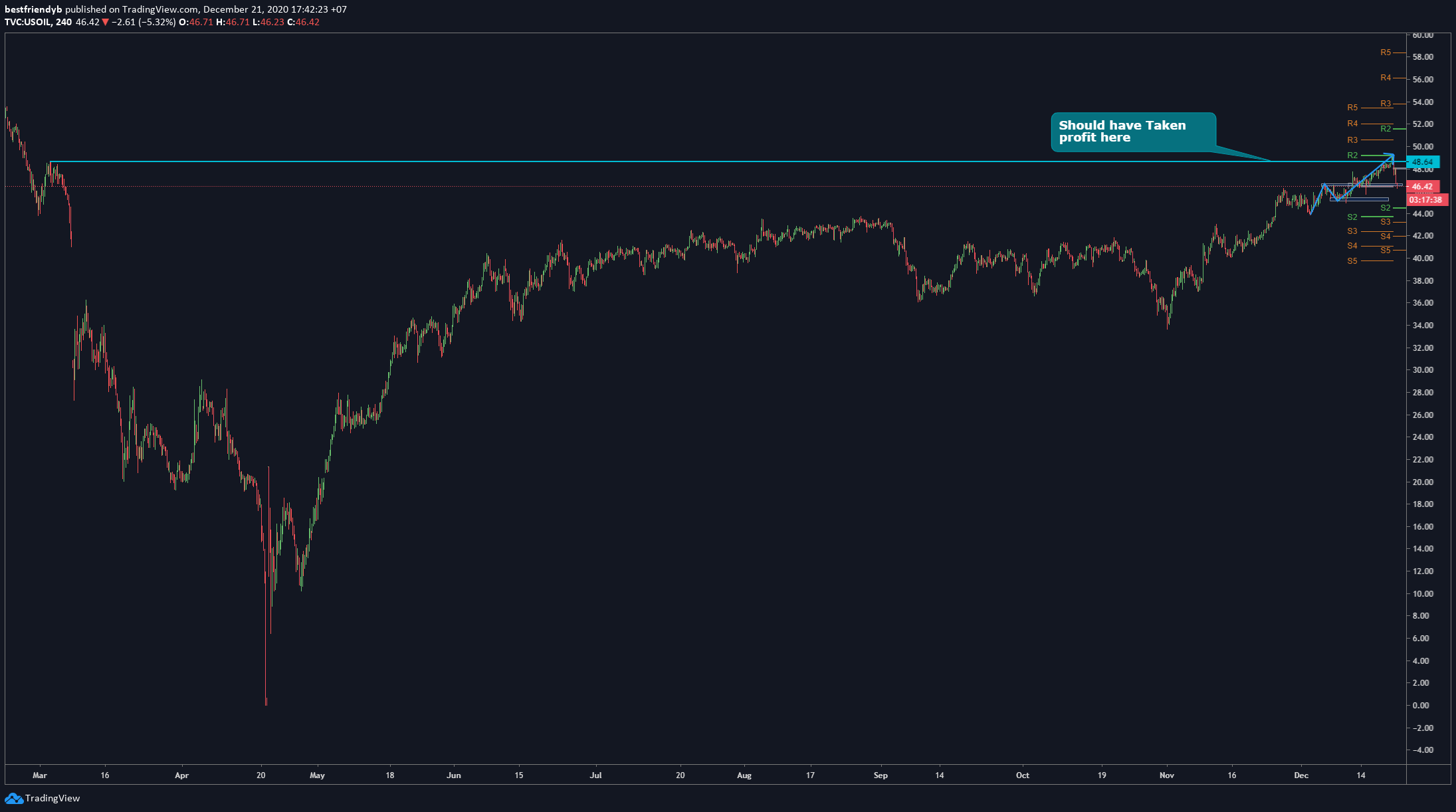
Task: Click the 30.00 price axis label
Action: pyautogui.click(x=1423, y=370)
